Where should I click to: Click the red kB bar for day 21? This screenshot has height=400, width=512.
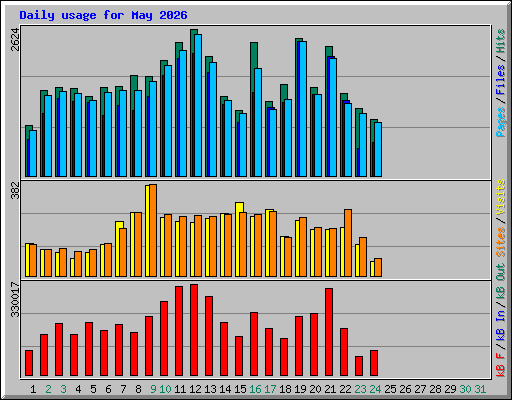(329, 332)
